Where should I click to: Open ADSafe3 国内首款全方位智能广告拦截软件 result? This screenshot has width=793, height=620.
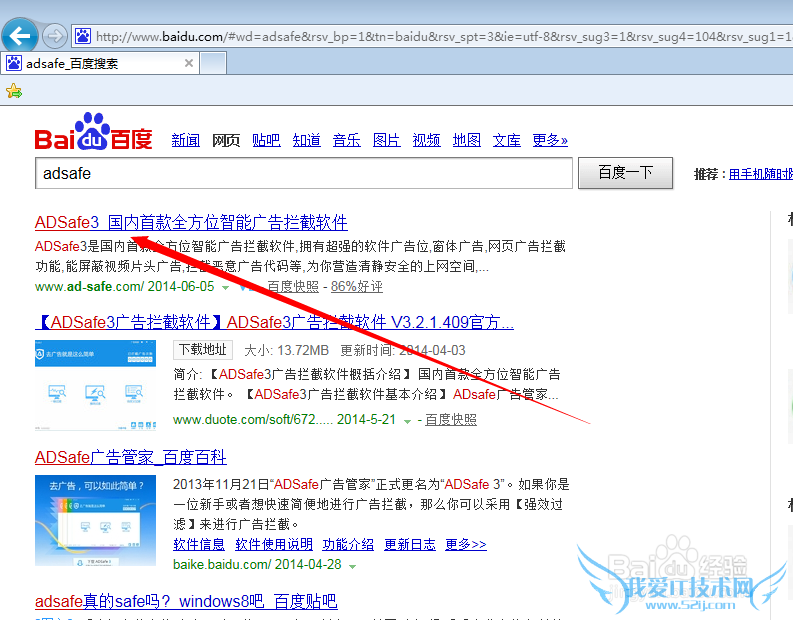coord(191,223)
